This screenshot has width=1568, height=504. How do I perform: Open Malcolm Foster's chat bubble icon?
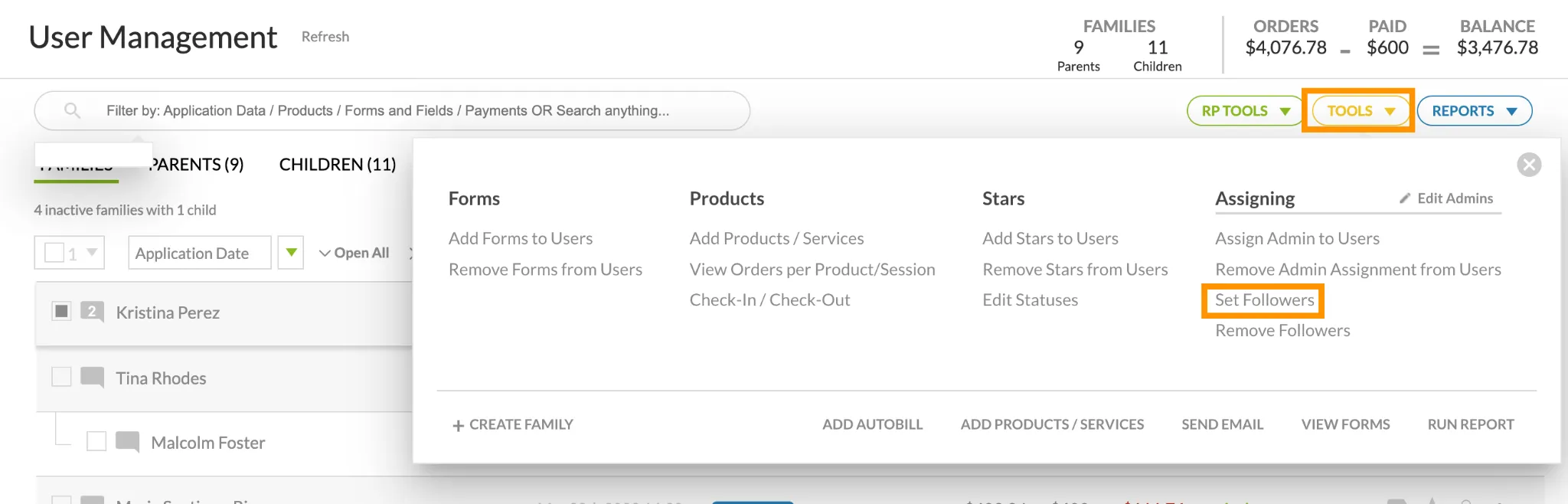127,442
